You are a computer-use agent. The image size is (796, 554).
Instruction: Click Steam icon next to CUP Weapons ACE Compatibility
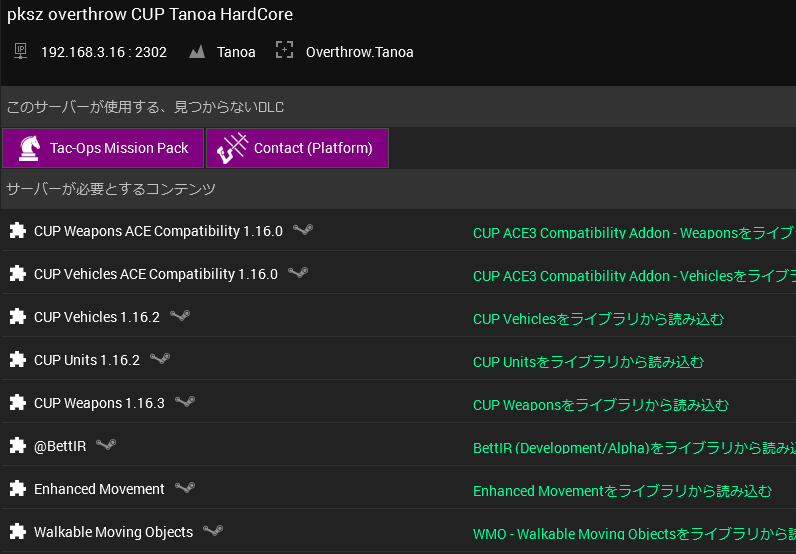(x=303, y=230)
